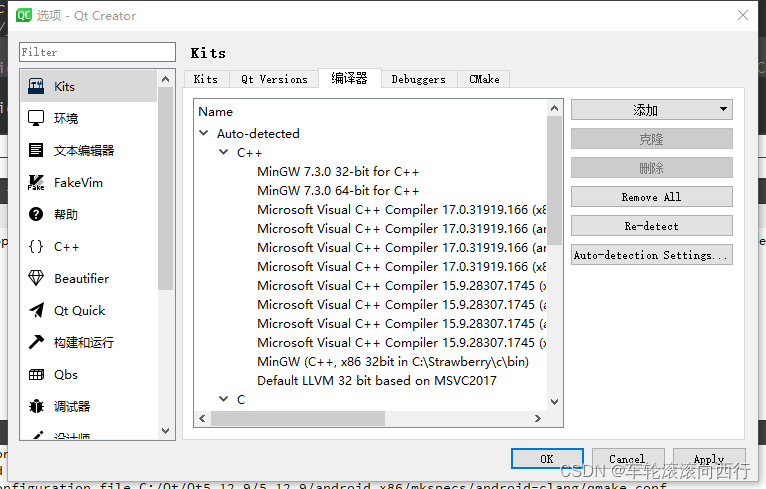Open the 添加 add compiler dropdown

pos(652,109)
